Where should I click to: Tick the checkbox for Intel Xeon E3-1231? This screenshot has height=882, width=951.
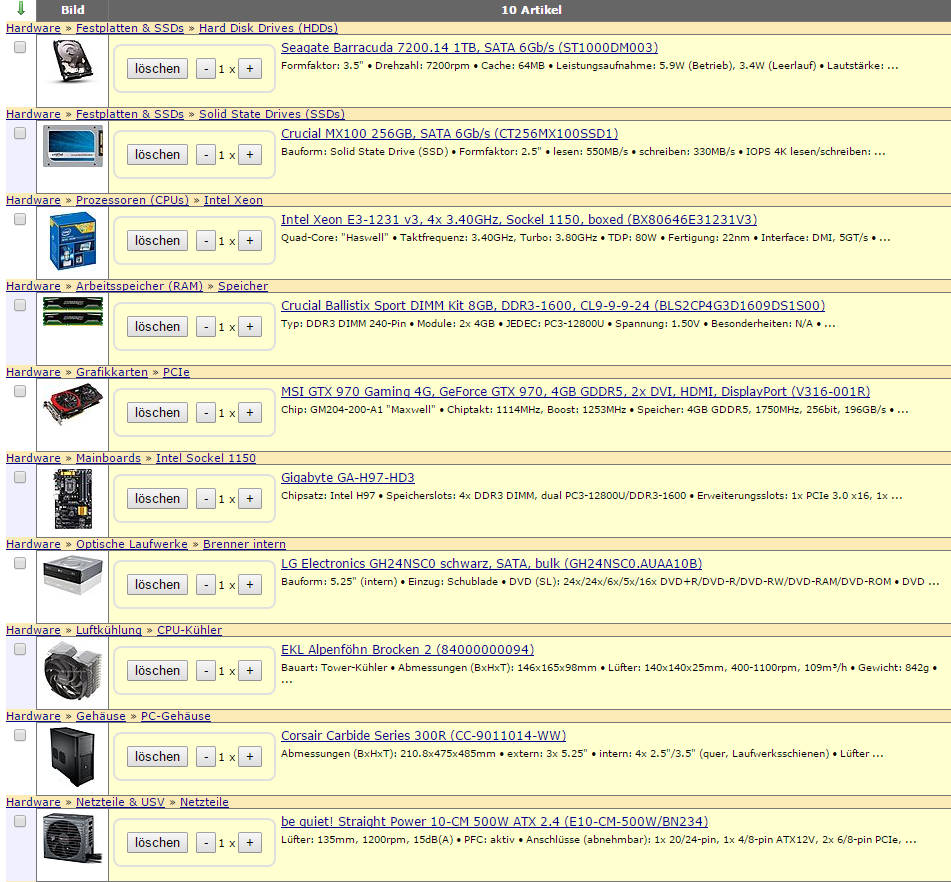(x=20, y=220)
